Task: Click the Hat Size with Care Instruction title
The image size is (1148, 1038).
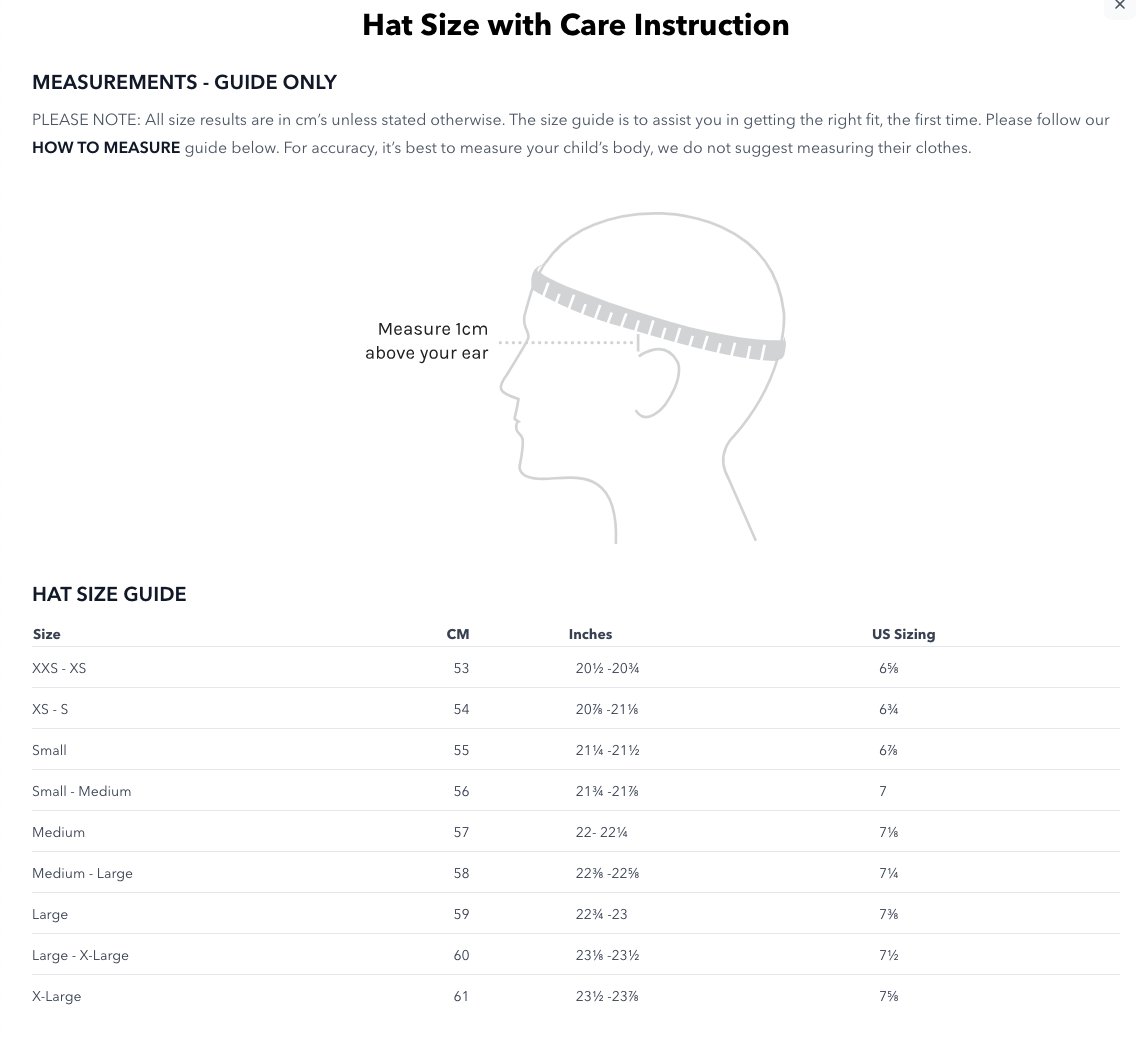Action: (x=575, y=25)
